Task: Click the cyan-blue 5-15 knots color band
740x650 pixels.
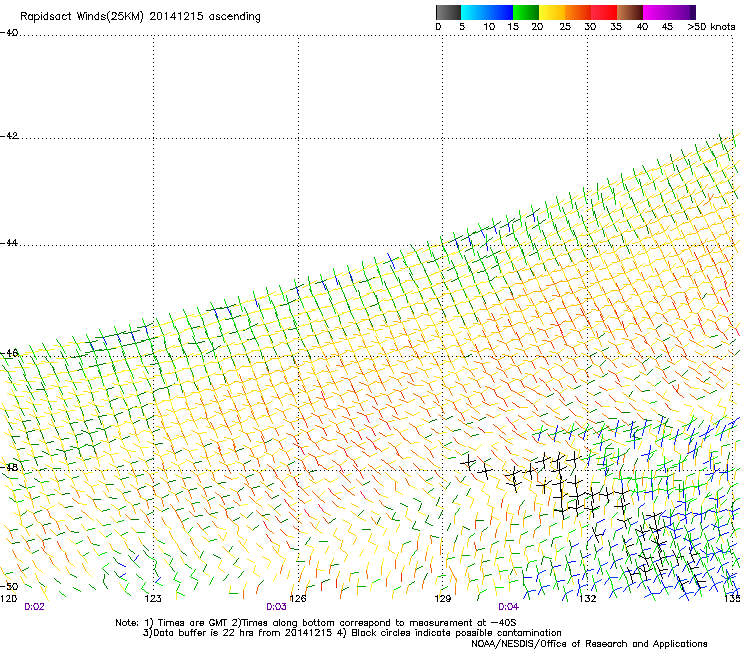Action: click(487, 12)
